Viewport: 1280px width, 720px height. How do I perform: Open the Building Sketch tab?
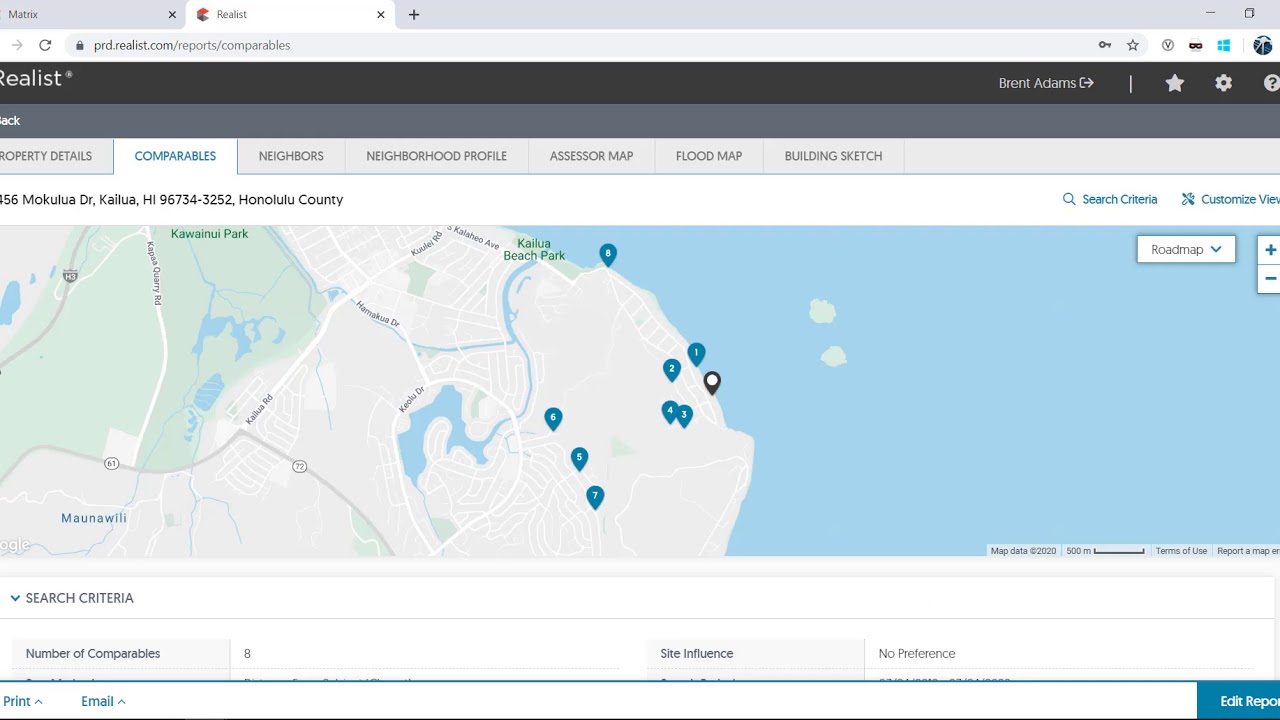833,156
